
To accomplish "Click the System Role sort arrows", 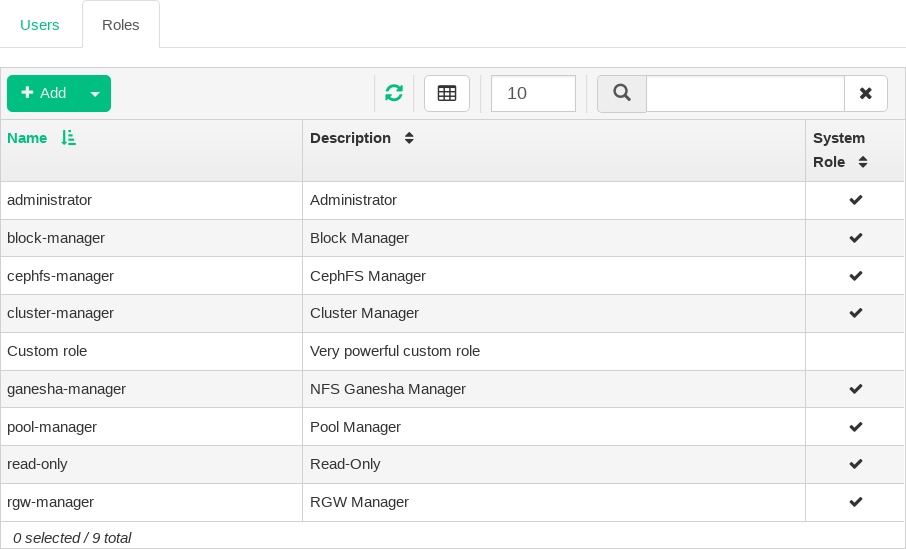I will point(862,161).
